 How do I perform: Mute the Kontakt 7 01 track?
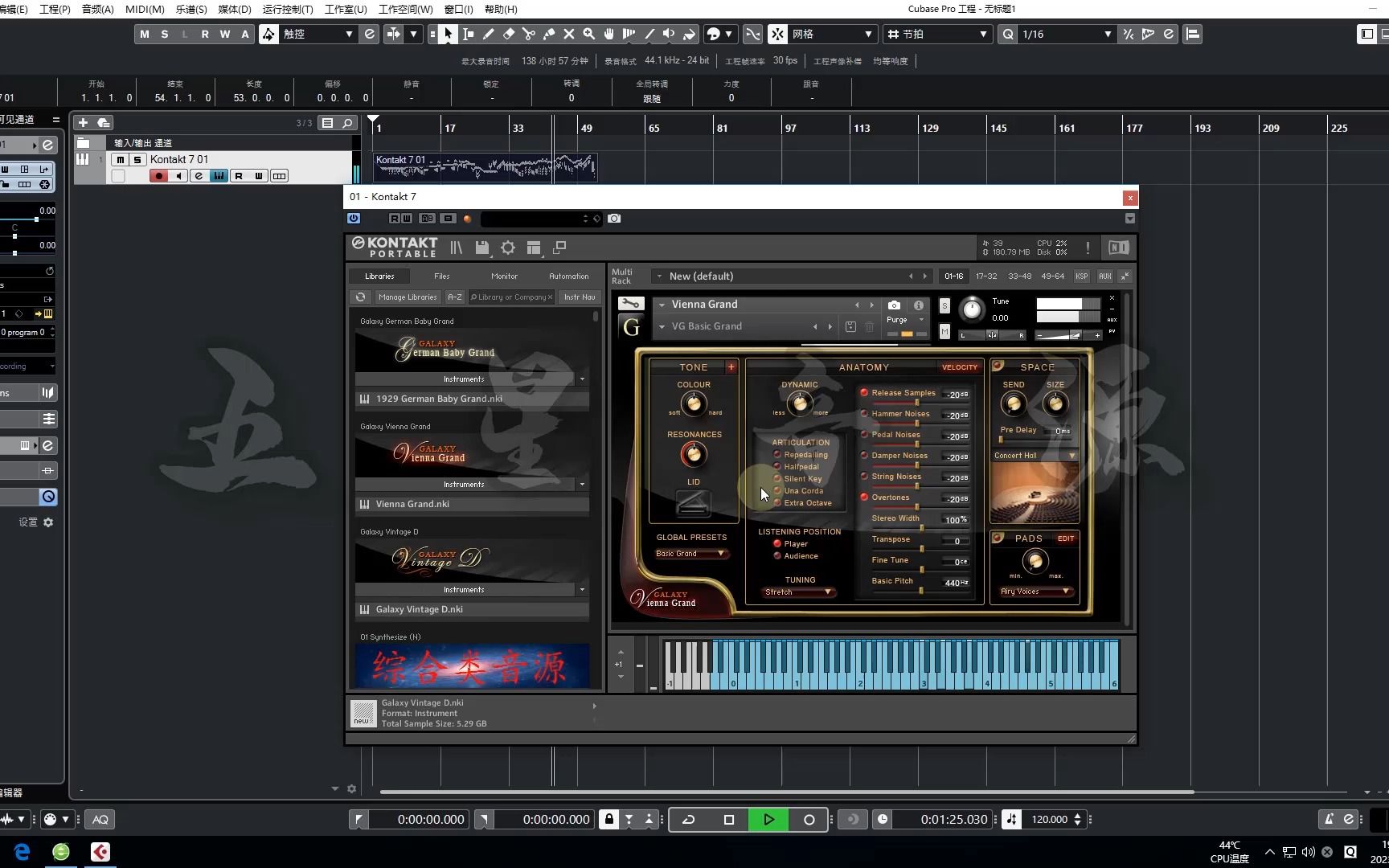pyautogui.click(x=120, y=160)
